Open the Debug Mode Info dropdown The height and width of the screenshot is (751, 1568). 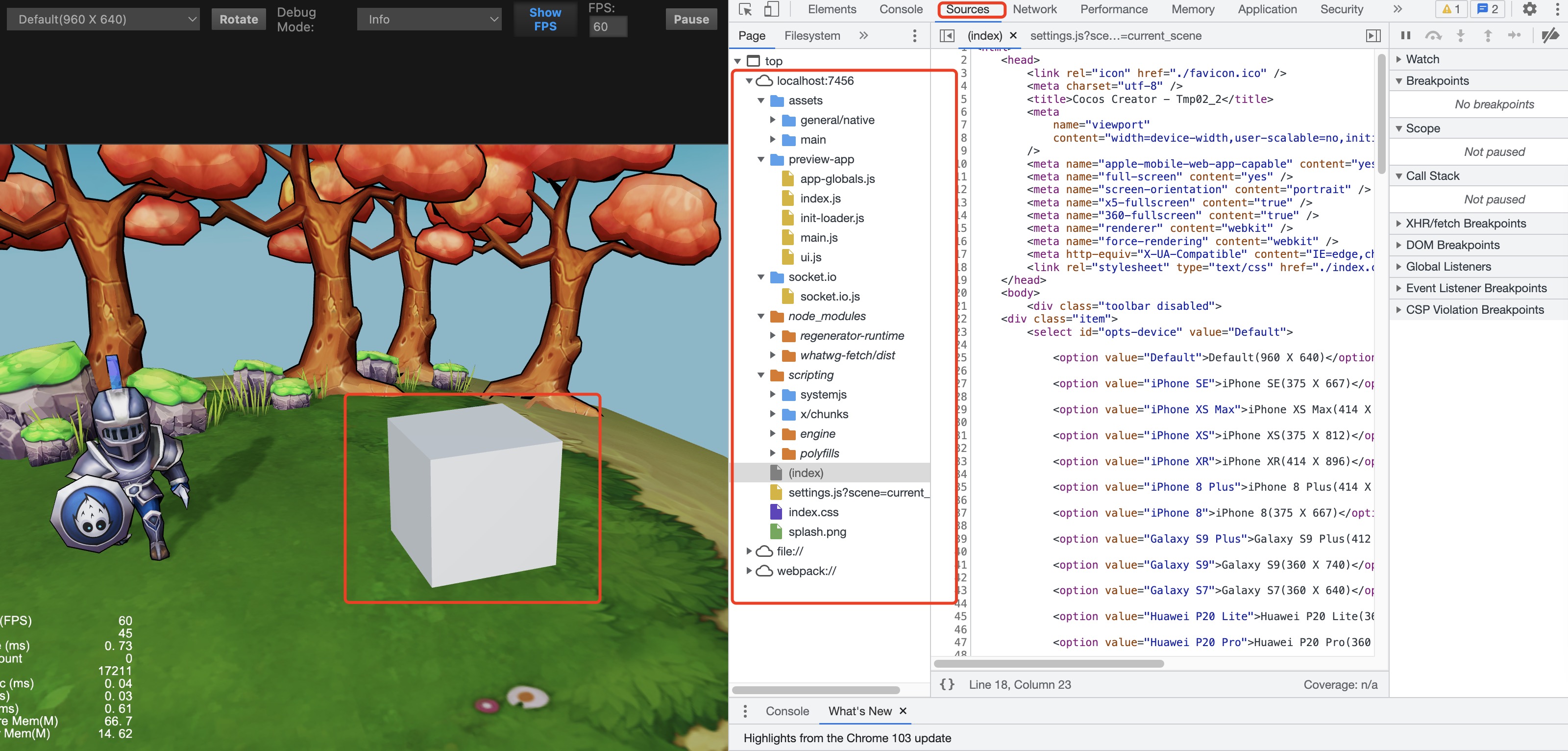click(x=429, y=20)
